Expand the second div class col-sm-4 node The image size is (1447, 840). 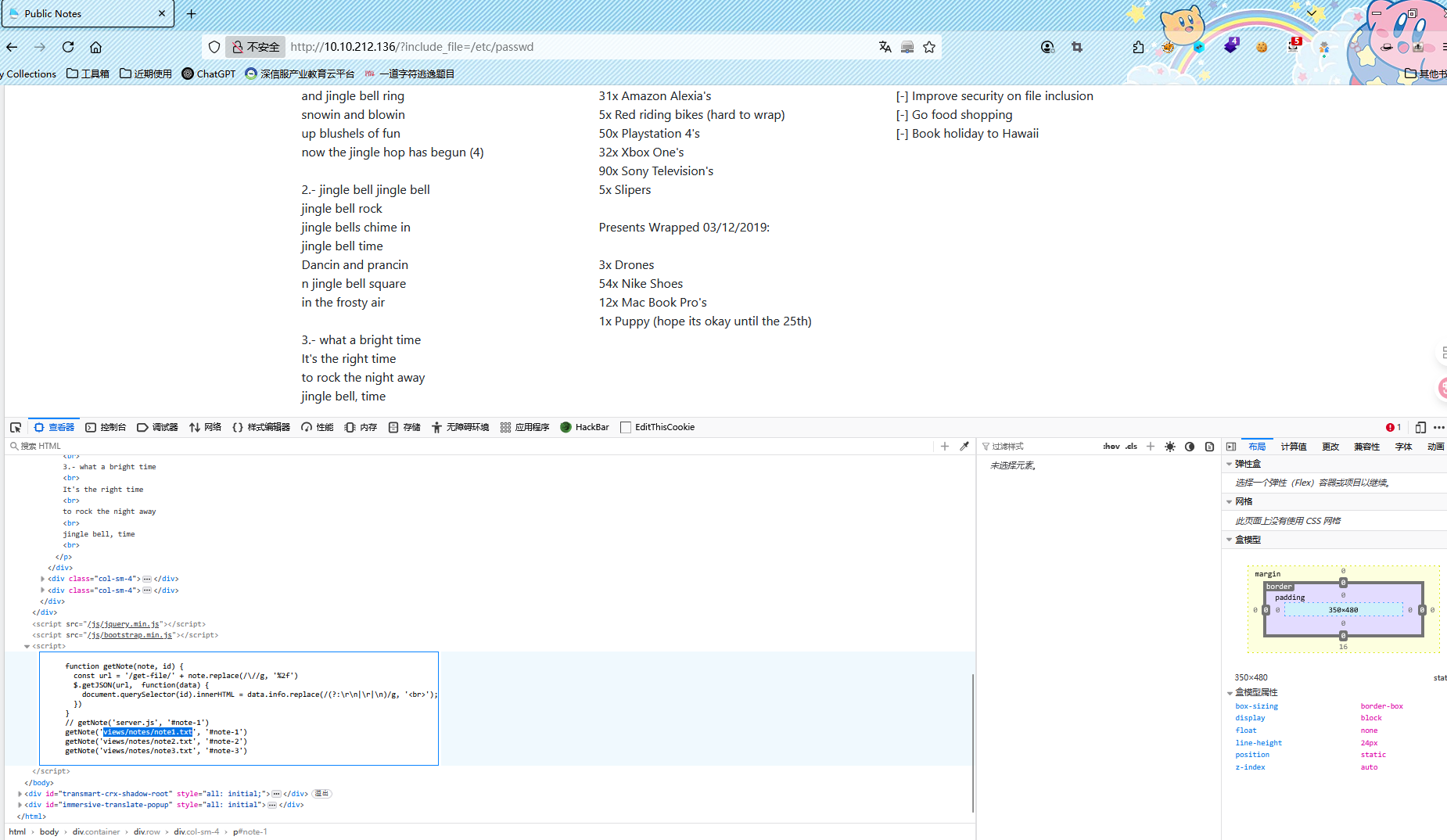pos(42,591)
